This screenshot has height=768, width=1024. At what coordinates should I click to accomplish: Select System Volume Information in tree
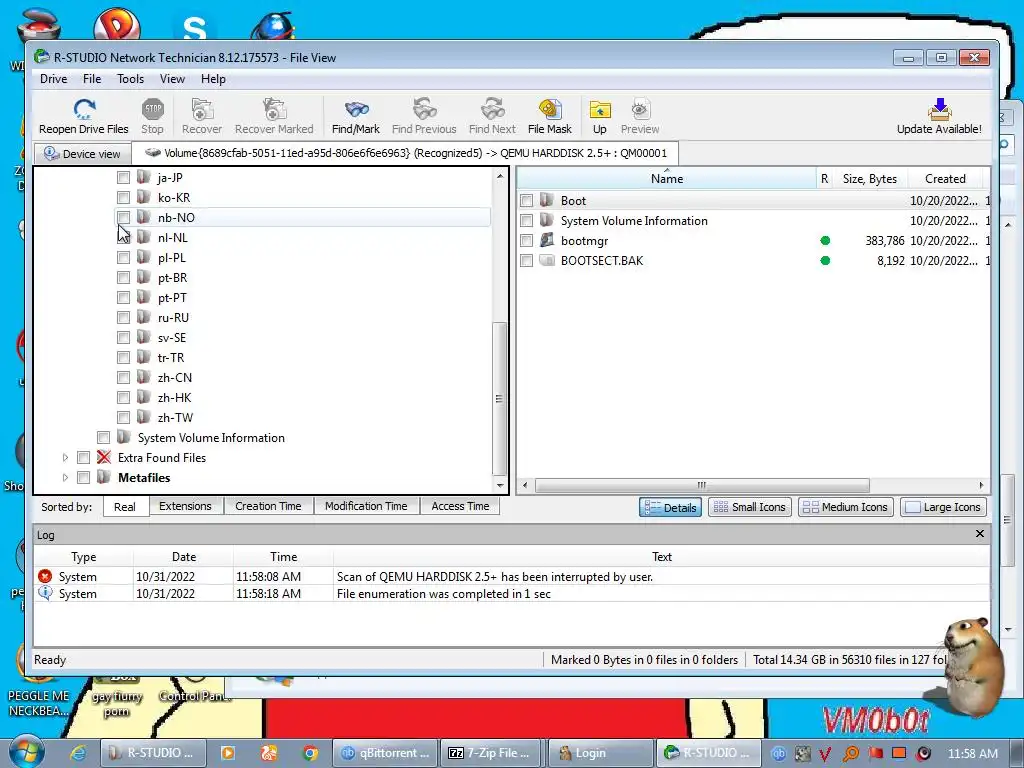[x=211, y=438]
